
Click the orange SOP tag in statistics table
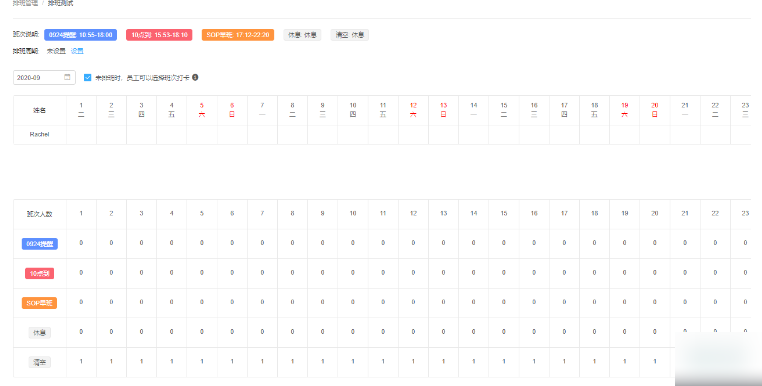pos(39,303)
